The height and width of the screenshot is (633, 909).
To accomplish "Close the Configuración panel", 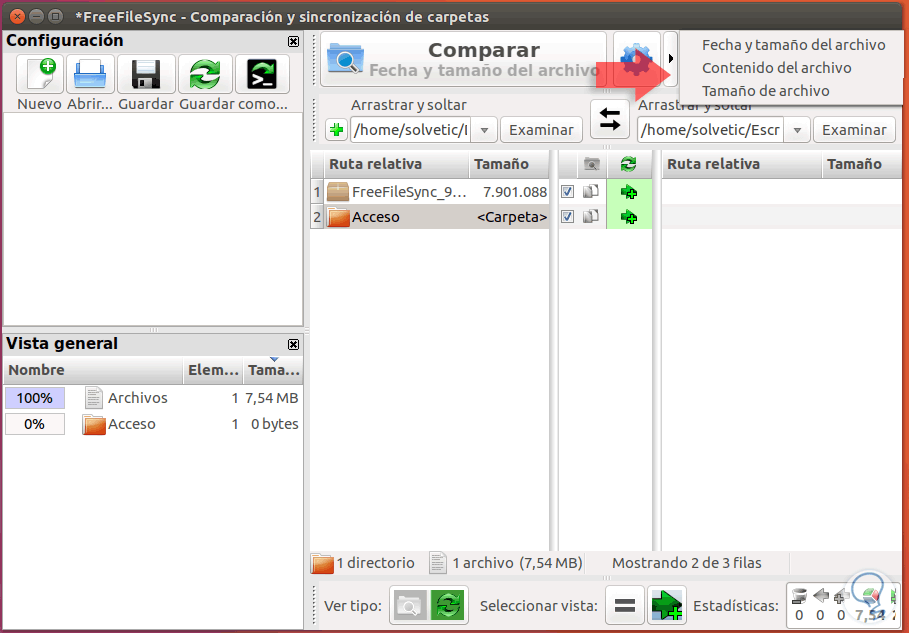I will tap(293, 41).
